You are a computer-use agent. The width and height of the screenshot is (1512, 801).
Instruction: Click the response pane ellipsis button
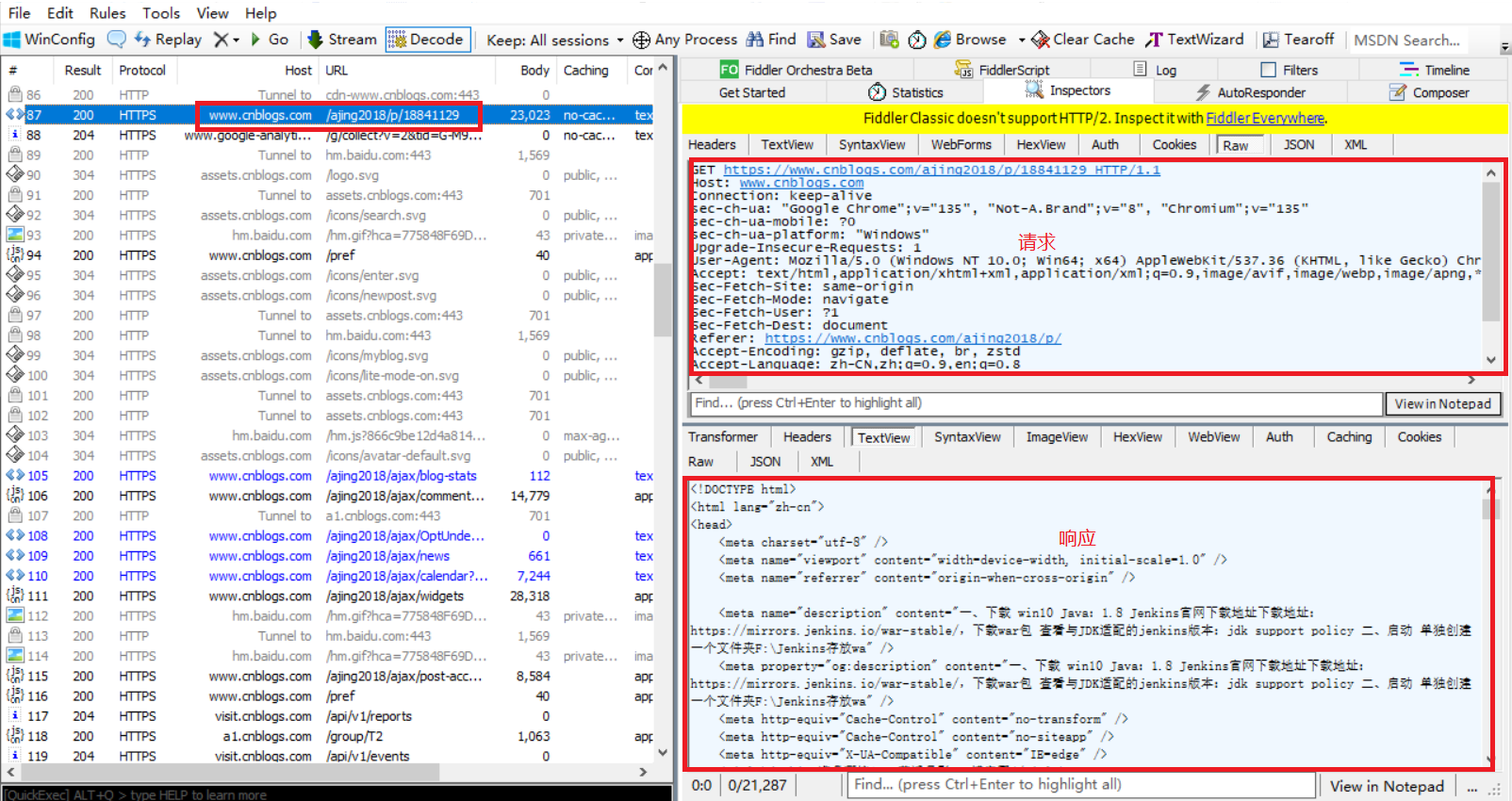[x=1472, y=786]
